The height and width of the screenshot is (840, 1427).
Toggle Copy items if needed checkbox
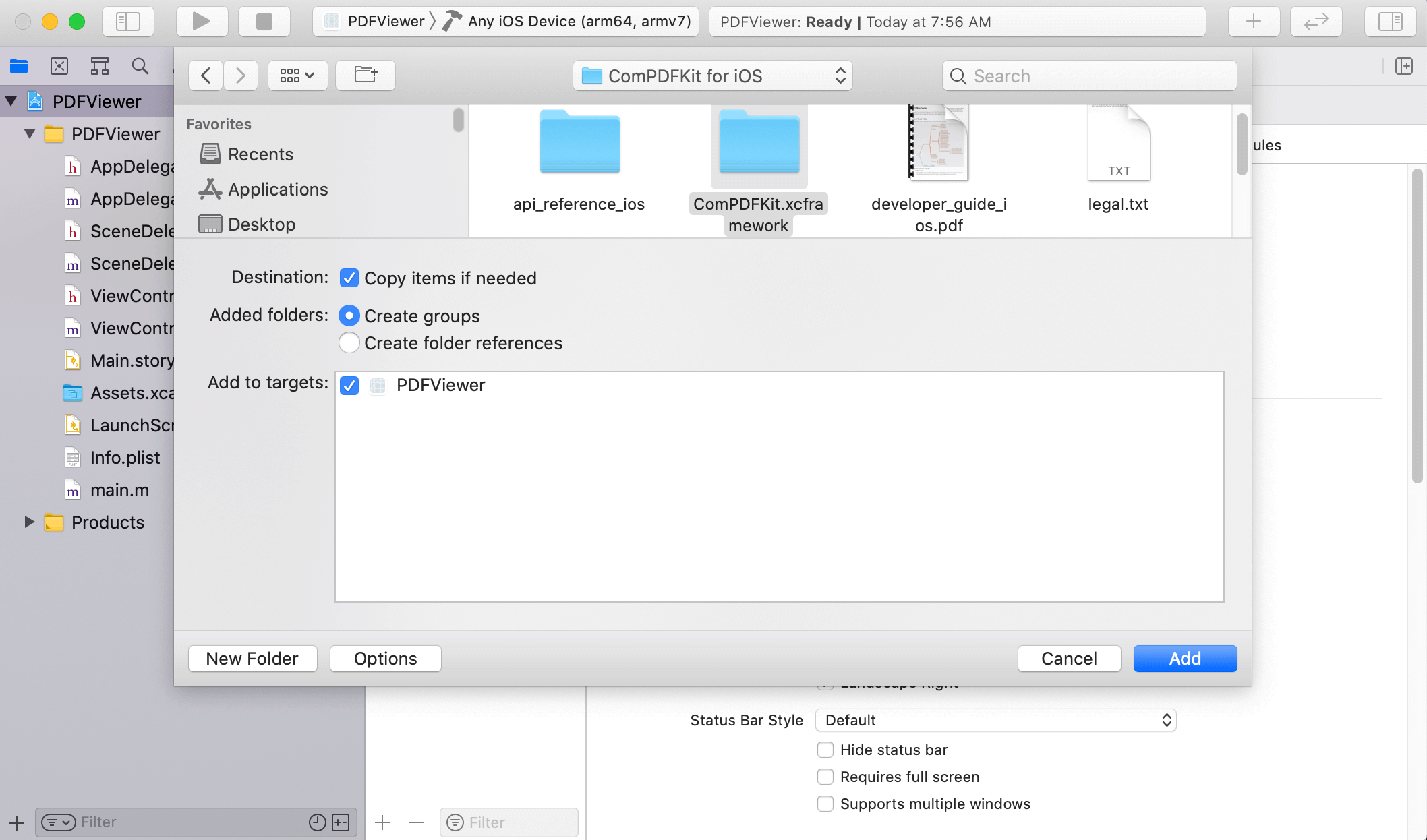pos(349,278)
